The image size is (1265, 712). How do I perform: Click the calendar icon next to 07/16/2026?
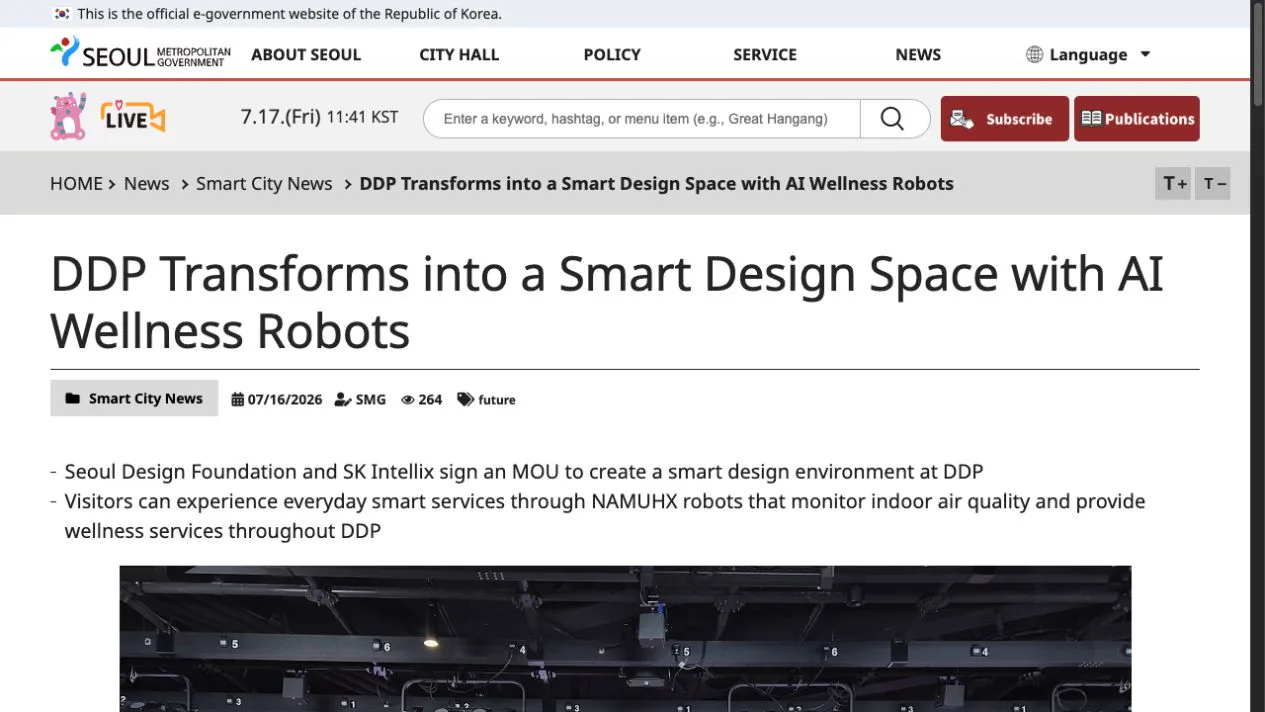tap(237, 399)
